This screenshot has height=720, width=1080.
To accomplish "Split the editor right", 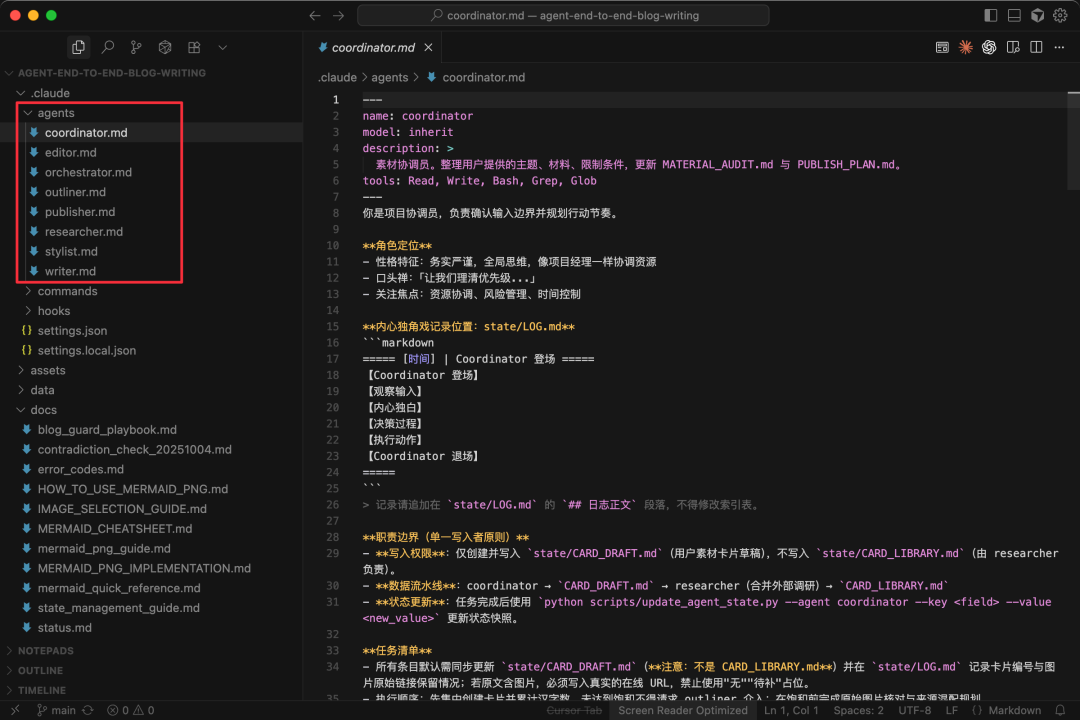I will click(1036, 47).
